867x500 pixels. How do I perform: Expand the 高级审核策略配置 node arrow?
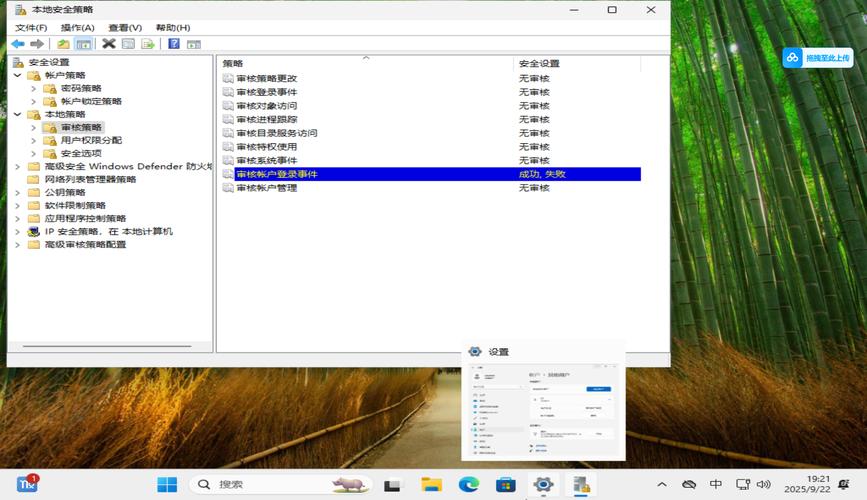[x=17, y=244]
